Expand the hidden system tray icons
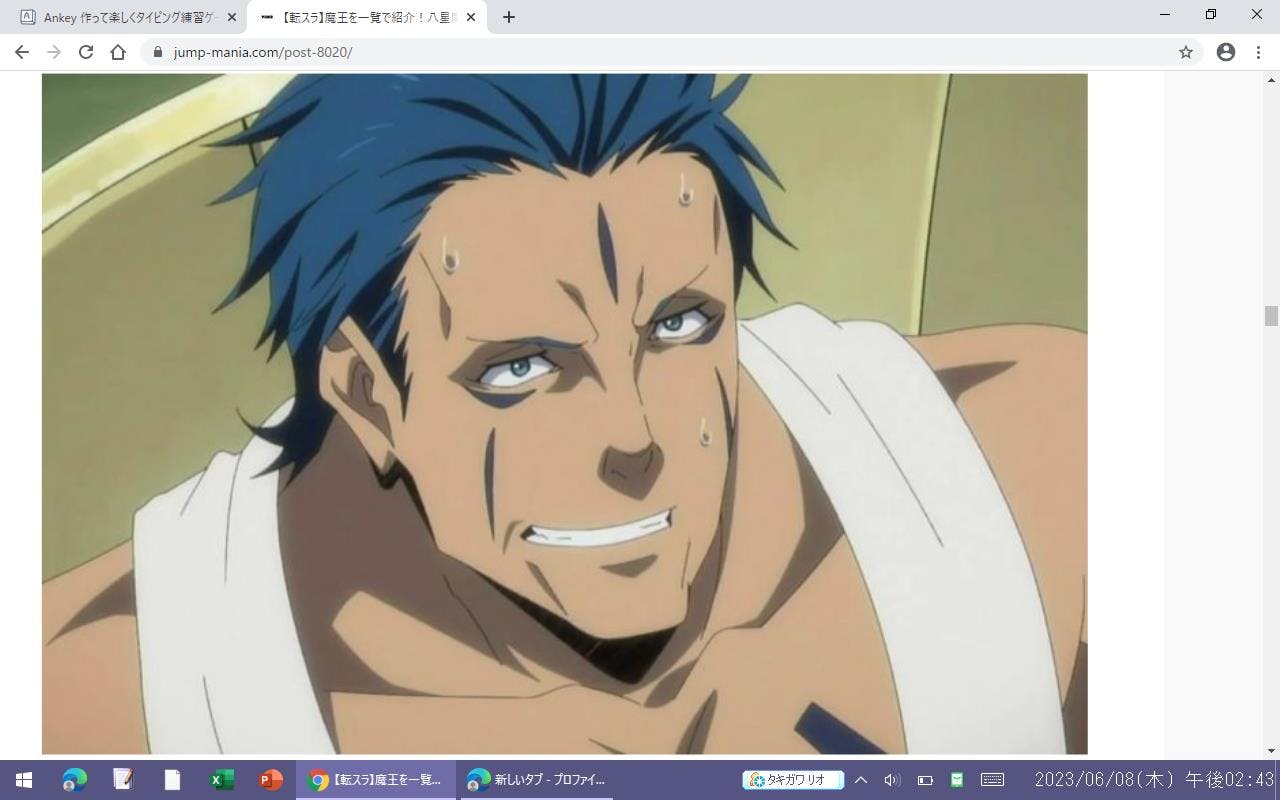Screen dimensions: 1280x800 click(861, 780)
